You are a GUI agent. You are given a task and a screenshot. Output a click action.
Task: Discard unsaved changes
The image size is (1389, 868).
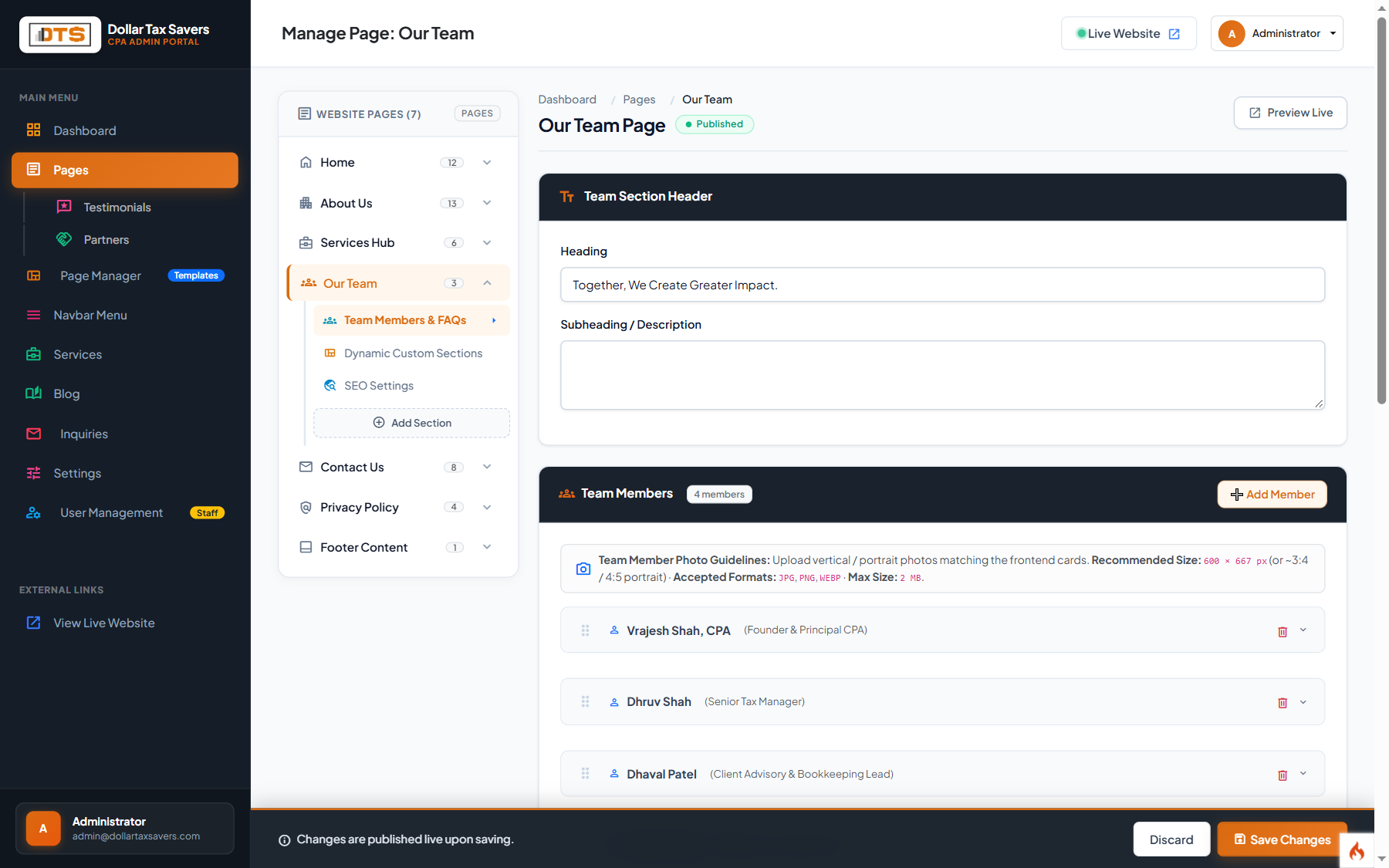pos(1171,839)
